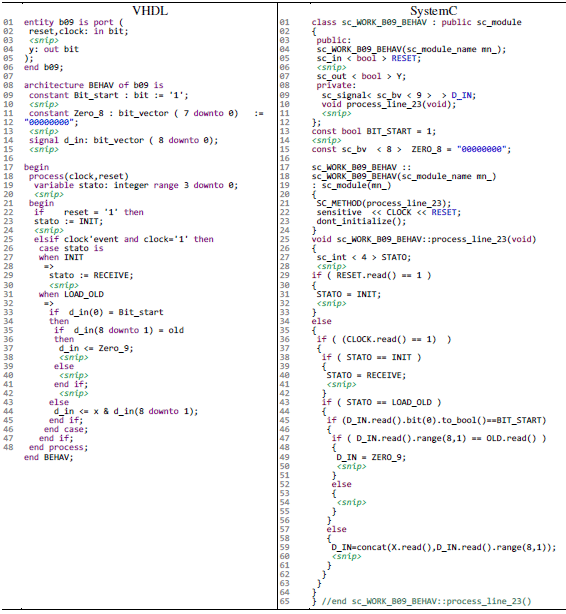
Task: Click VHDL line number 25
Action: tap(8, 239)
